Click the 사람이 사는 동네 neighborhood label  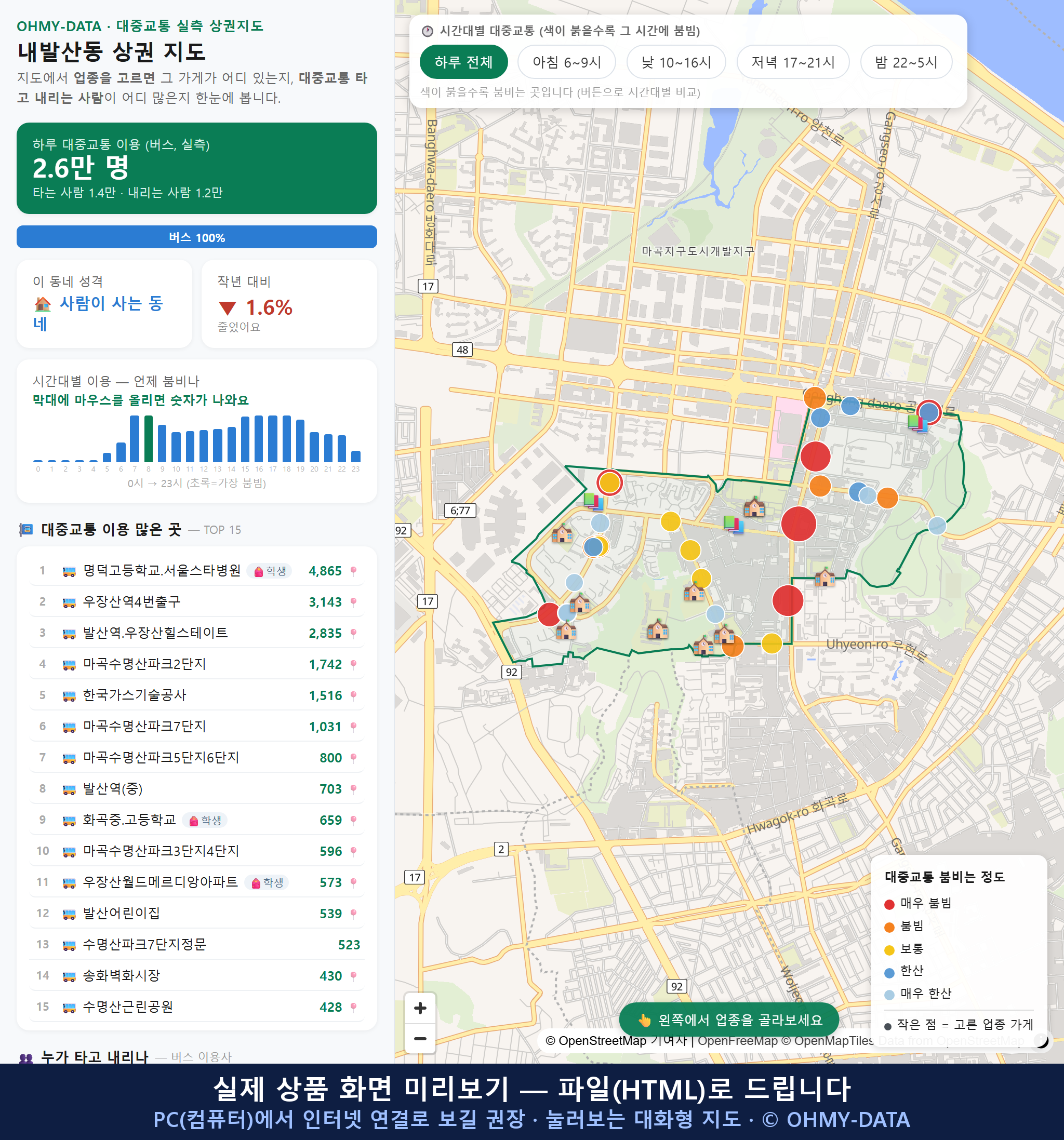pos(98,313)
